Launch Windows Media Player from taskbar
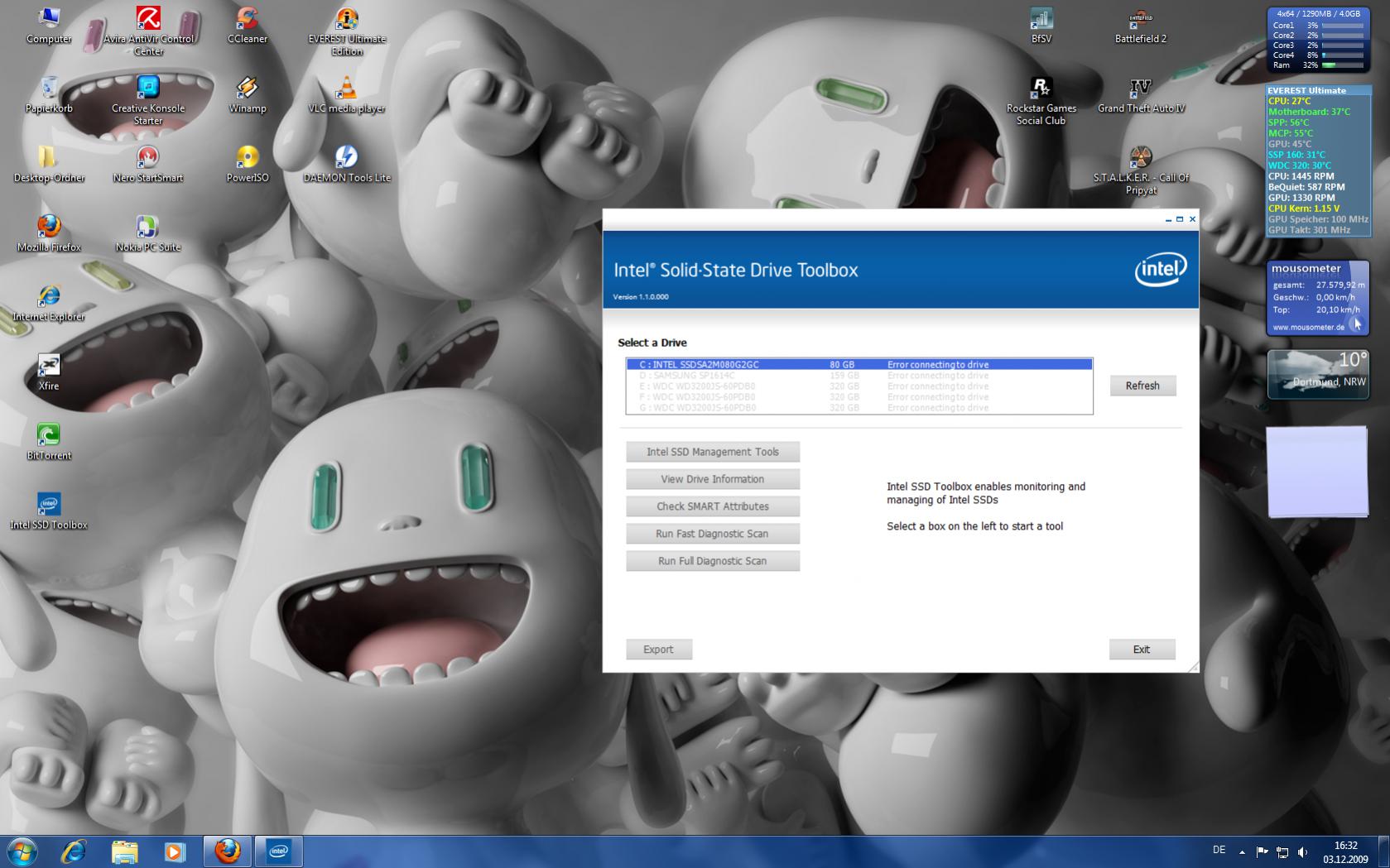The width and height of the screenshot is (1390, 868). tap(175, 851)
